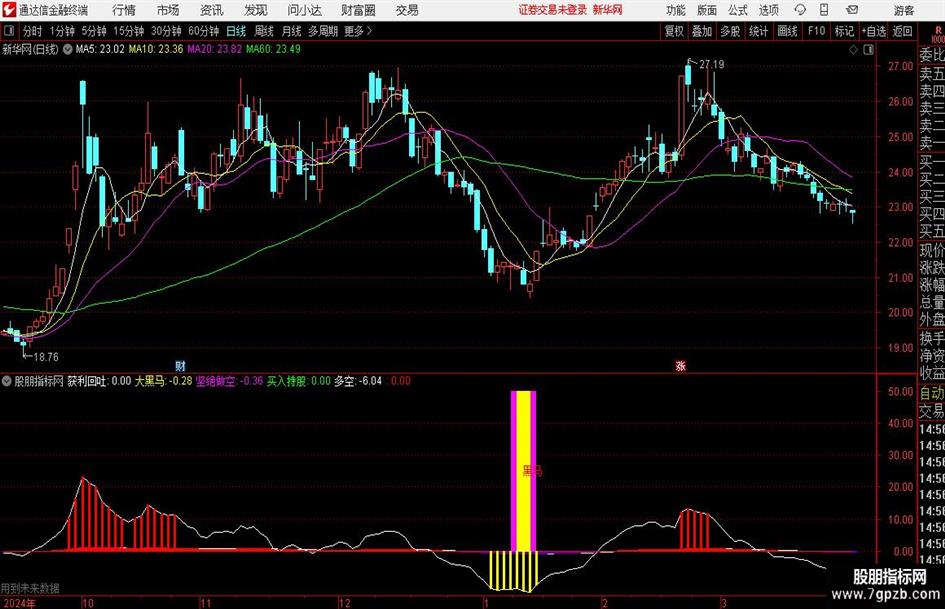The height and width of the screenshot is (609, 945).
Task: Click the 股朋指标网 indicator name
Action: point(39,381)
